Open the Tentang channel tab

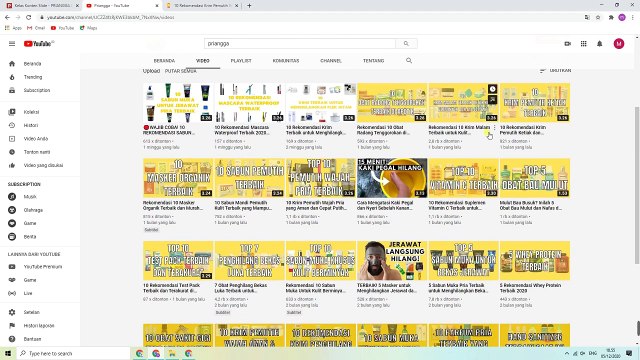pos(373,60)
